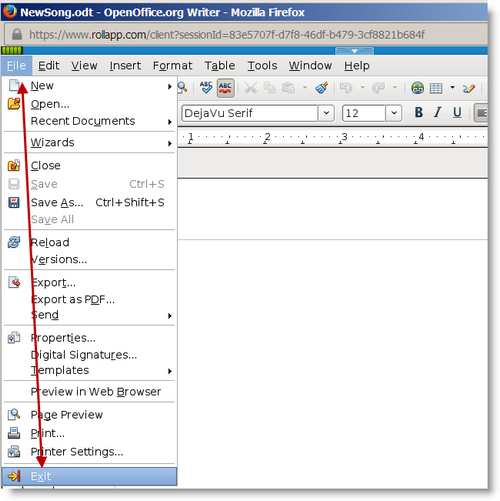The width and height of the screenshot is (500, 501).
Task: Open the Help menu
Action: pyautogui.click(x=357, y=65)
